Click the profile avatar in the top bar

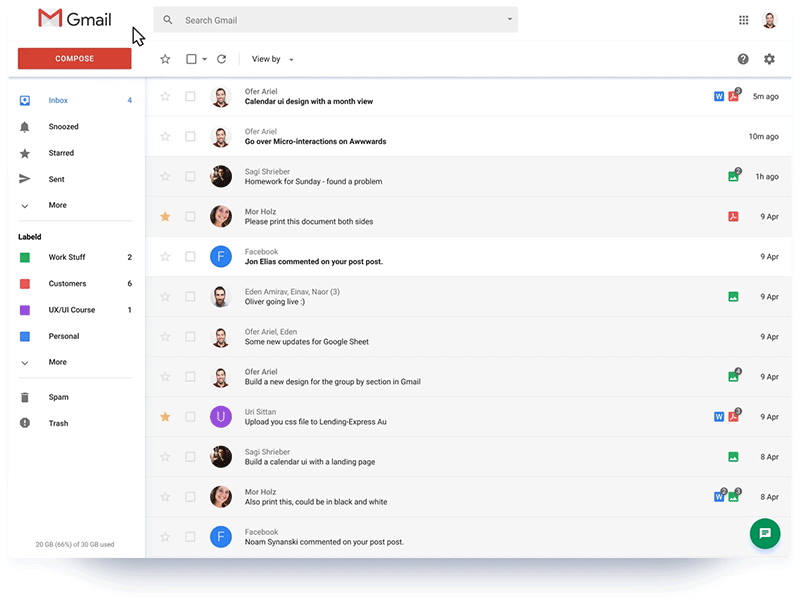[769, 19]
